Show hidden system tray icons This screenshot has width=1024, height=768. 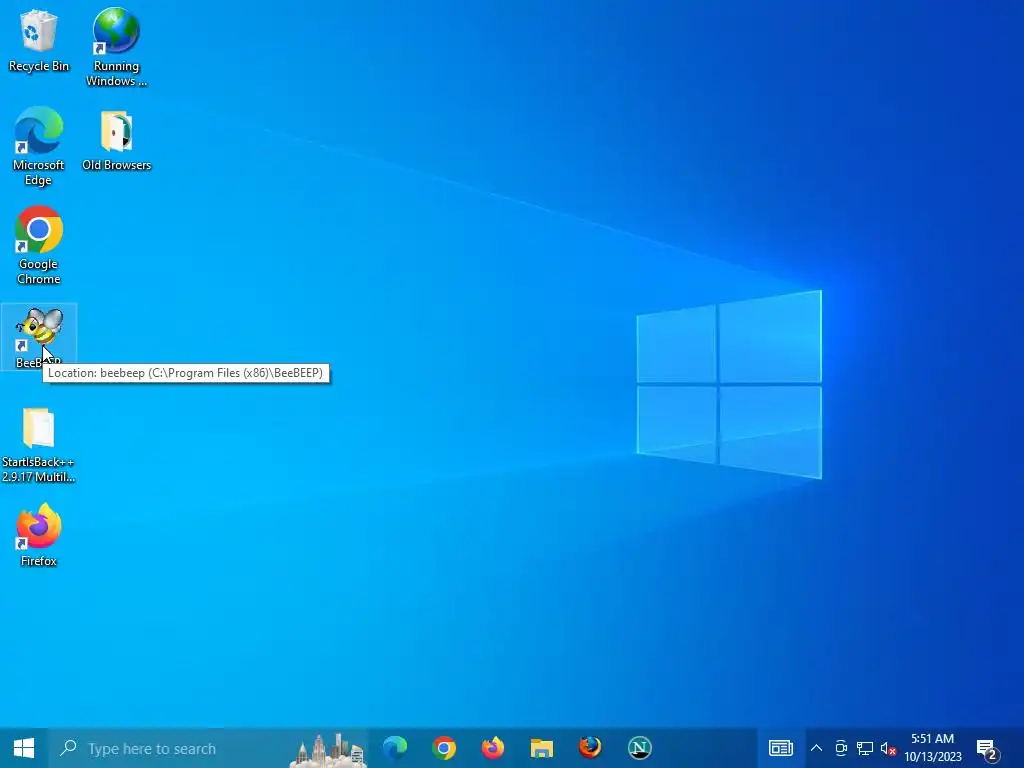pos(816,748)
